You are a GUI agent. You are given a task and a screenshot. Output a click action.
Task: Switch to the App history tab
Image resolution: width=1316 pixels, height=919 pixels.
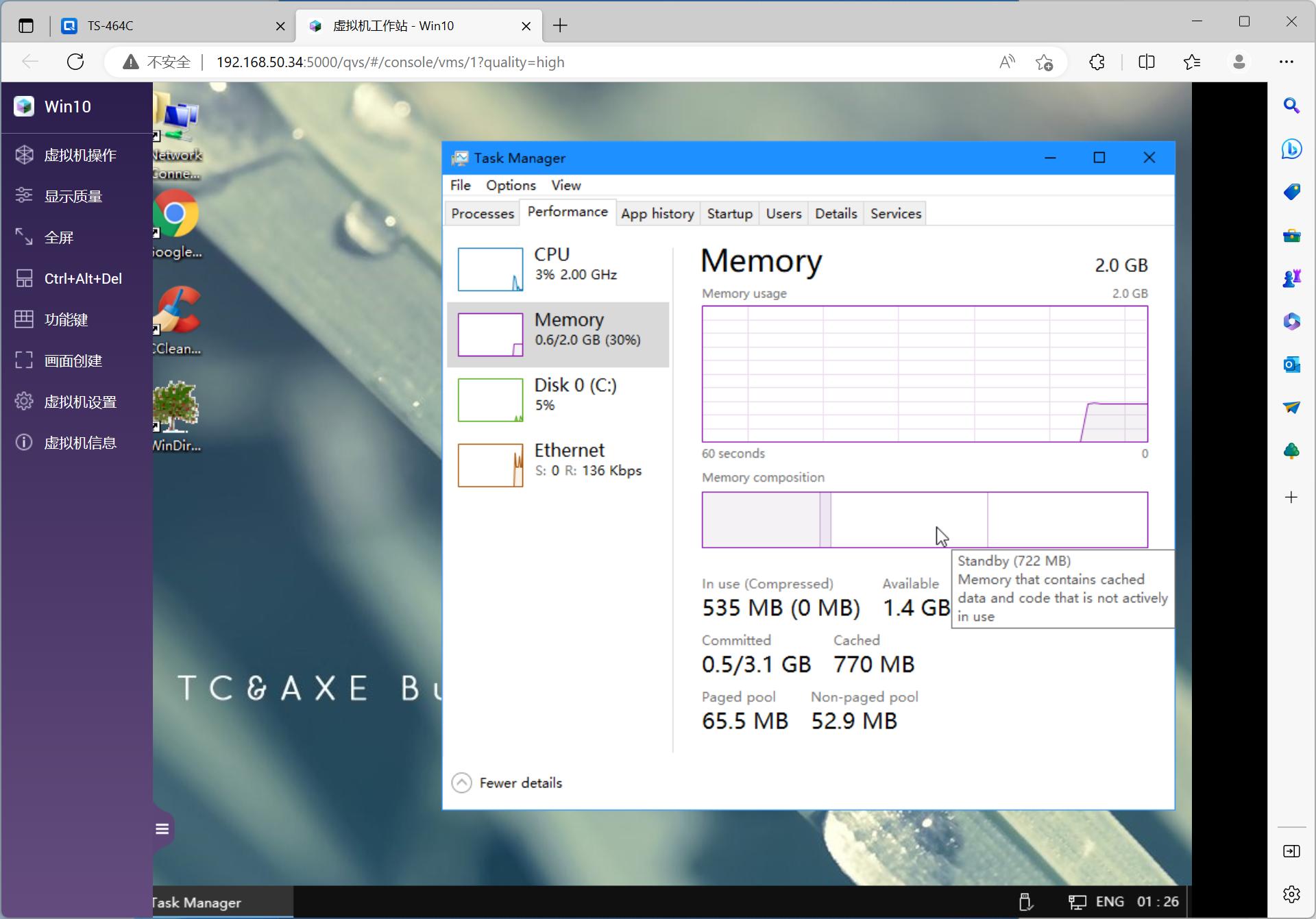(657, 213)
